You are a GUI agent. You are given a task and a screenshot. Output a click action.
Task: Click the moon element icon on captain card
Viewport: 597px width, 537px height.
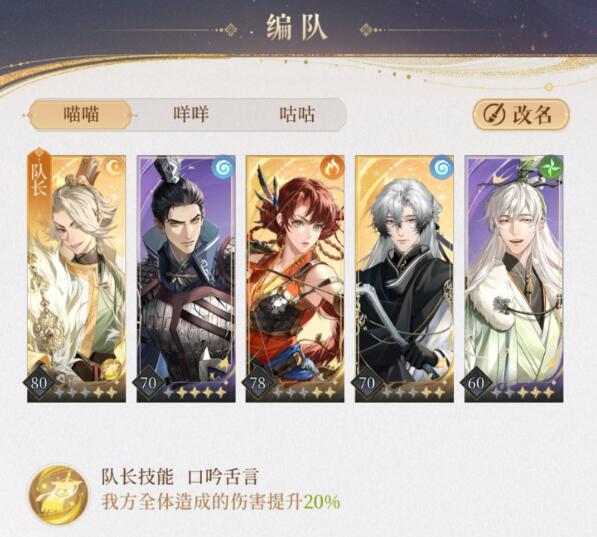click(x=113, y=168)
